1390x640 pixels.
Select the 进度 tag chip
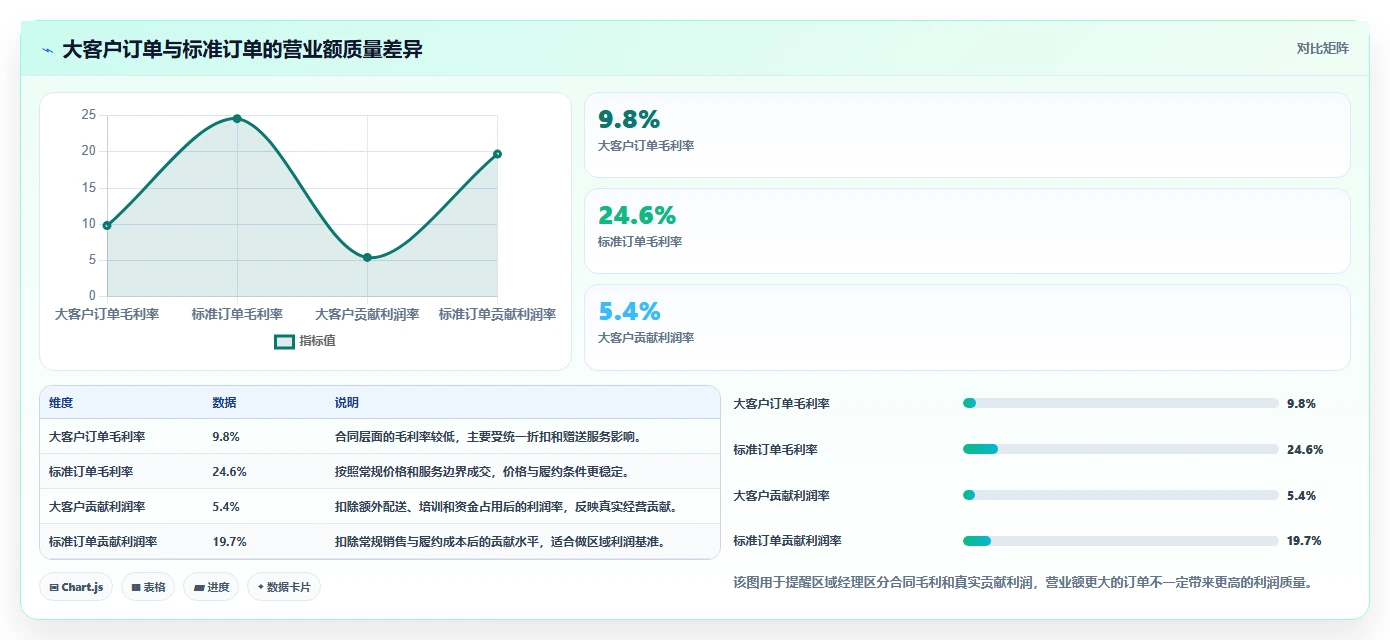pos(212,587)
